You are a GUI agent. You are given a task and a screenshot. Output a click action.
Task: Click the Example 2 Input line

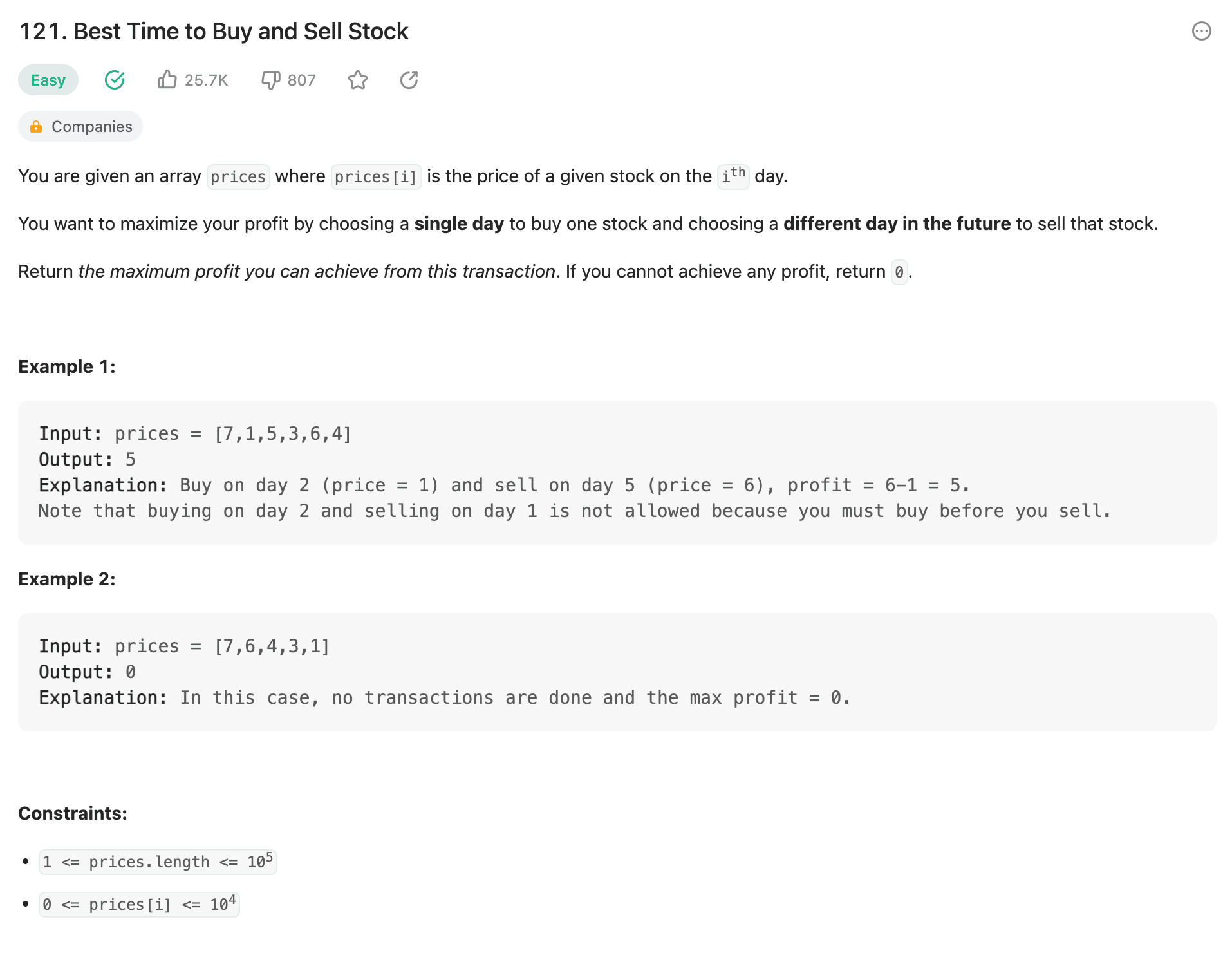tap(184, 646)
